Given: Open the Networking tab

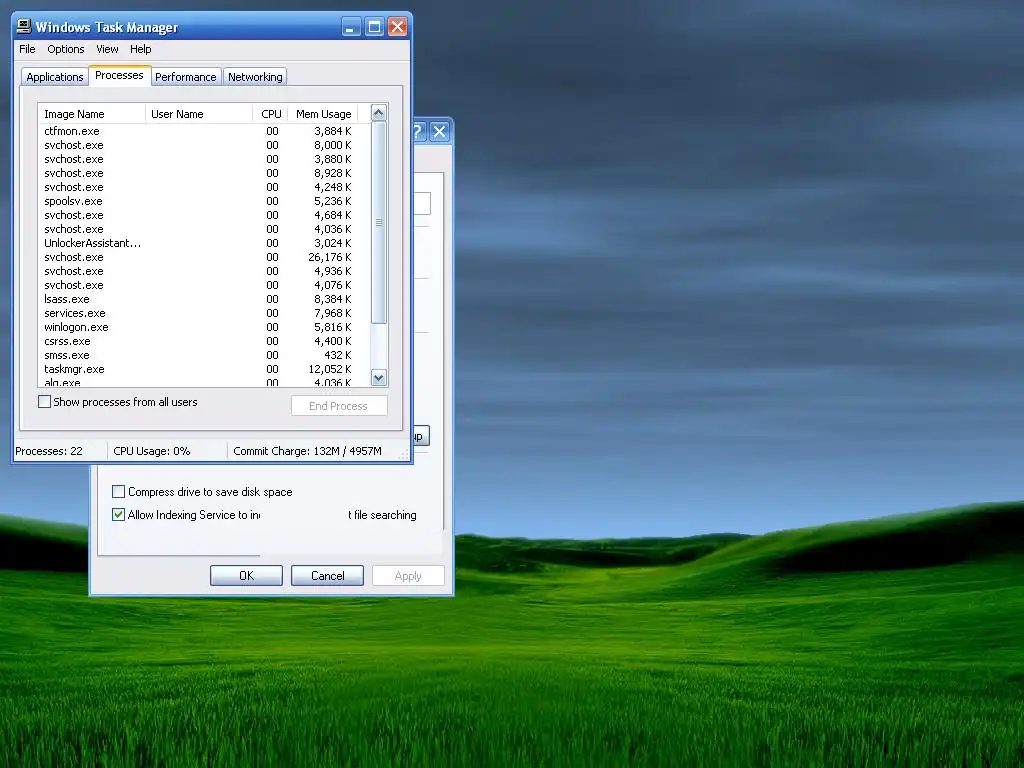Looking at the screenshot, I should point(255,77).
